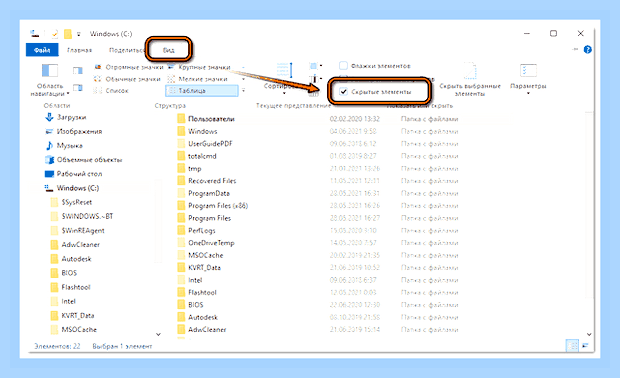
Task: Select the tmp folder
Action: tap(195, 168)
